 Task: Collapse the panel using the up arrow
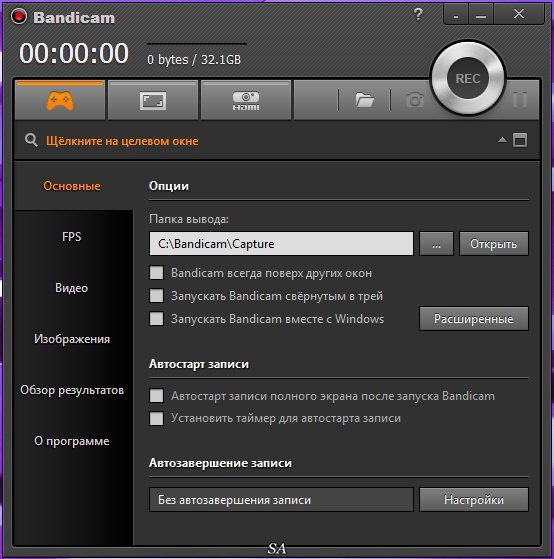click(x=502, y=140)
